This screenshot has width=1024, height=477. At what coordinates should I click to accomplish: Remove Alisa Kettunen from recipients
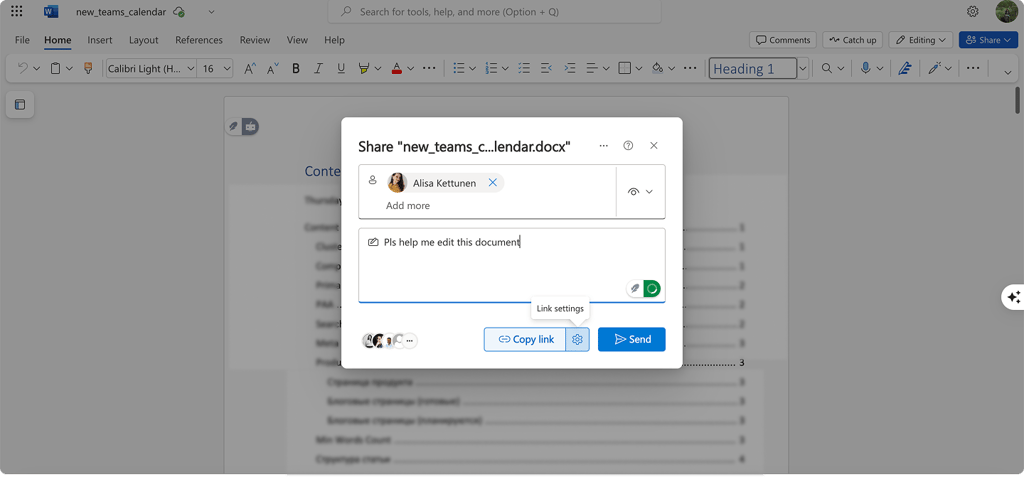[492, 183]
